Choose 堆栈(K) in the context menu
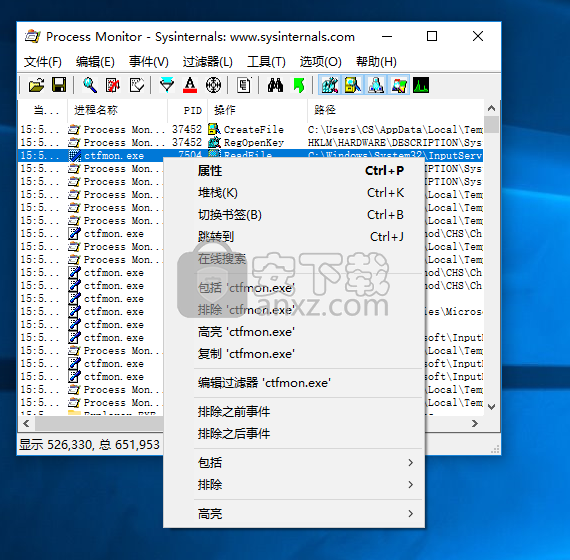Viewport: 570px width, 560px height. (x=294, y=193)
